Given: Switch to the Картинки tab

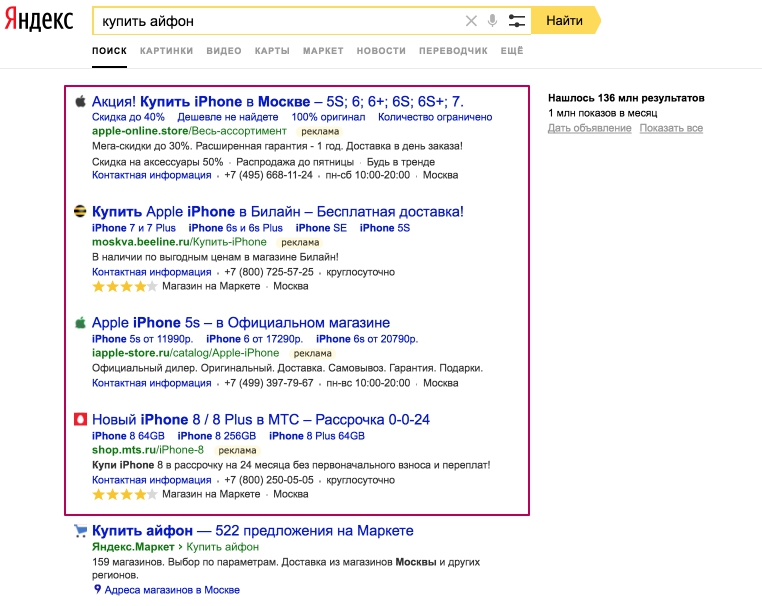Looking at the screenshot, I should click(166, 50).
